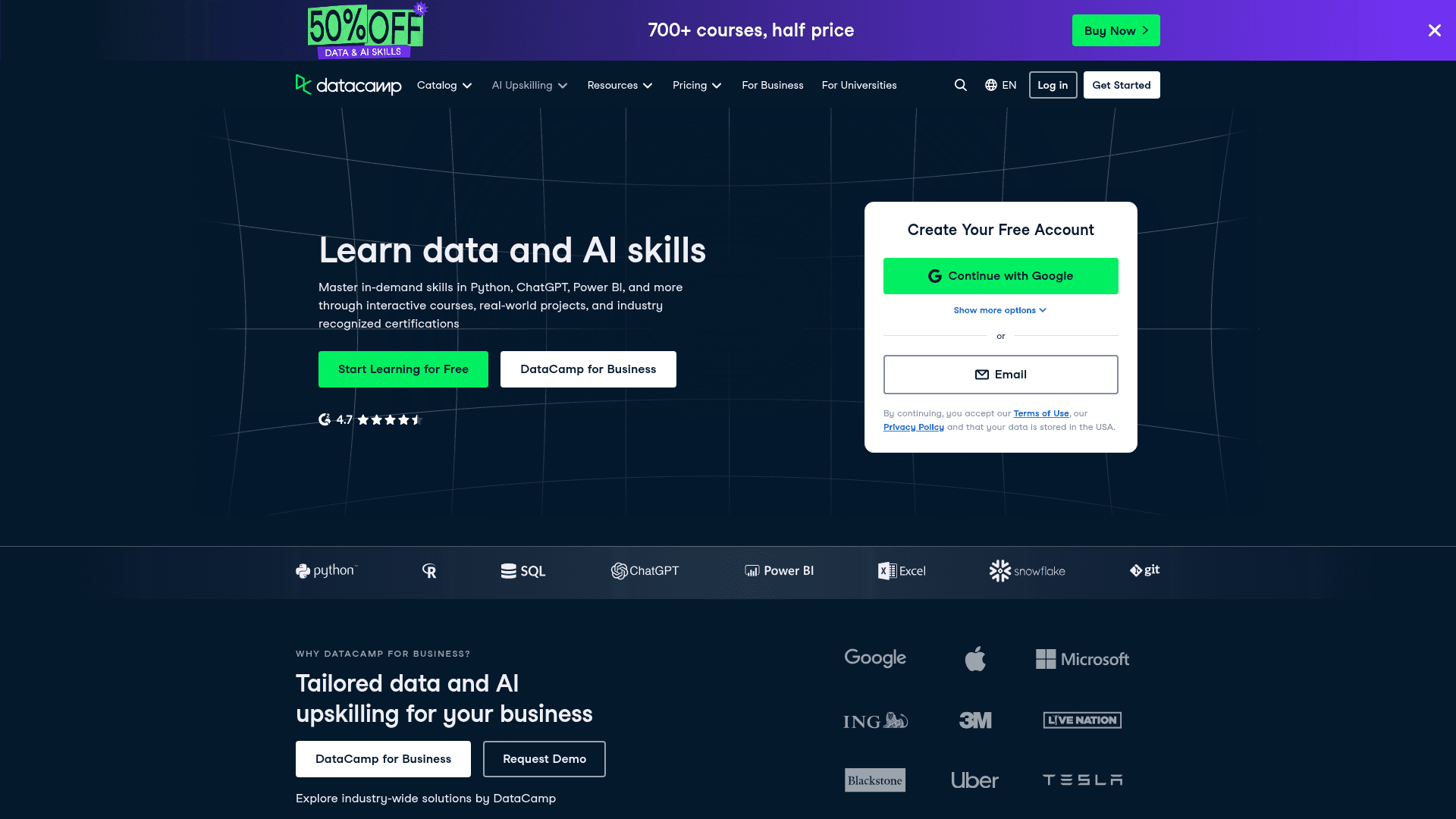This screenshot has width=1456, height=819.
Task: Click the '700+ courses, half price' text
Action: (751, 30)
